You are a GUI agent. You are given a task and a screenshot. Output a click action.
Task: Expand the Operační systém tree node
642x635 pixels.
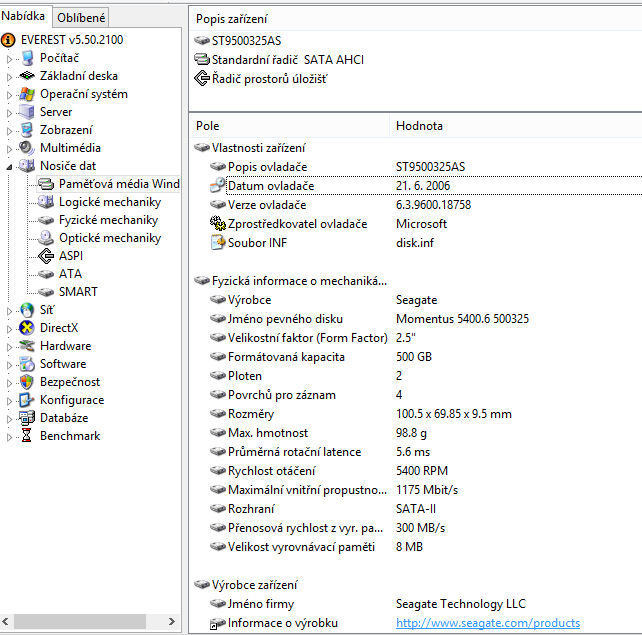click(x=10, y=94)
